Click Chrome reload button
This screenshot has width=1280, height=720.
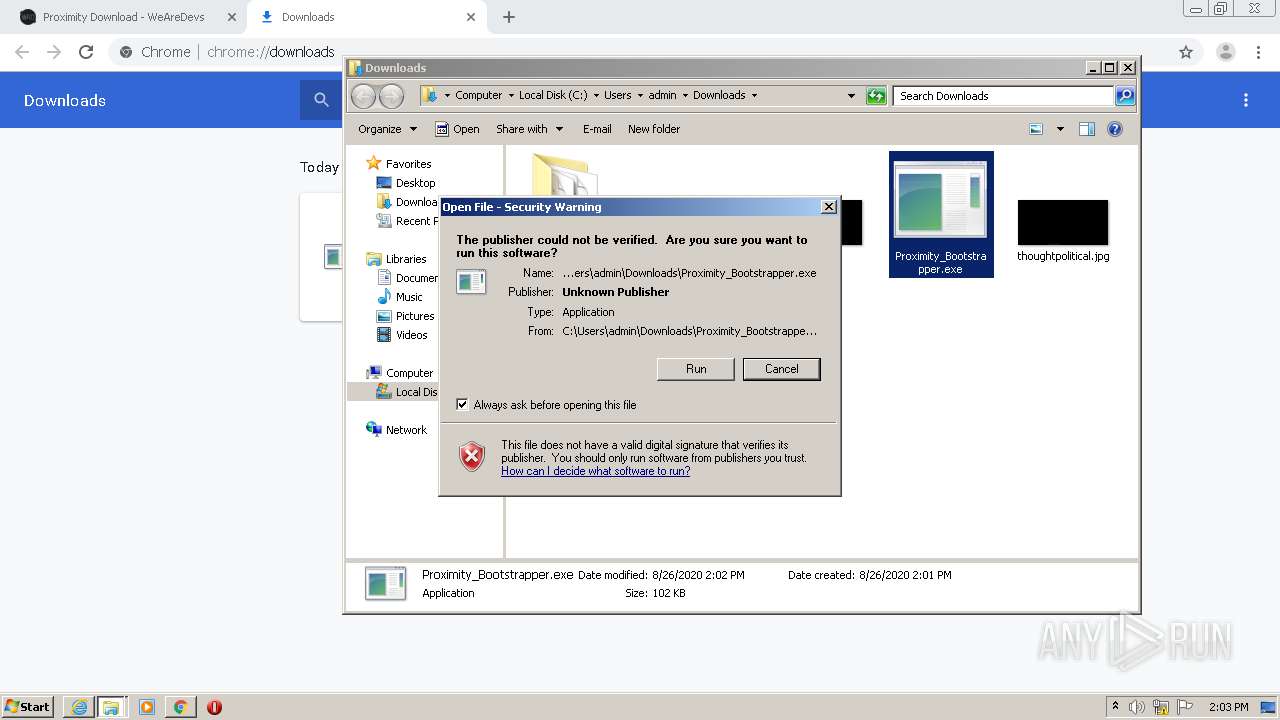(x=86, y=52)
